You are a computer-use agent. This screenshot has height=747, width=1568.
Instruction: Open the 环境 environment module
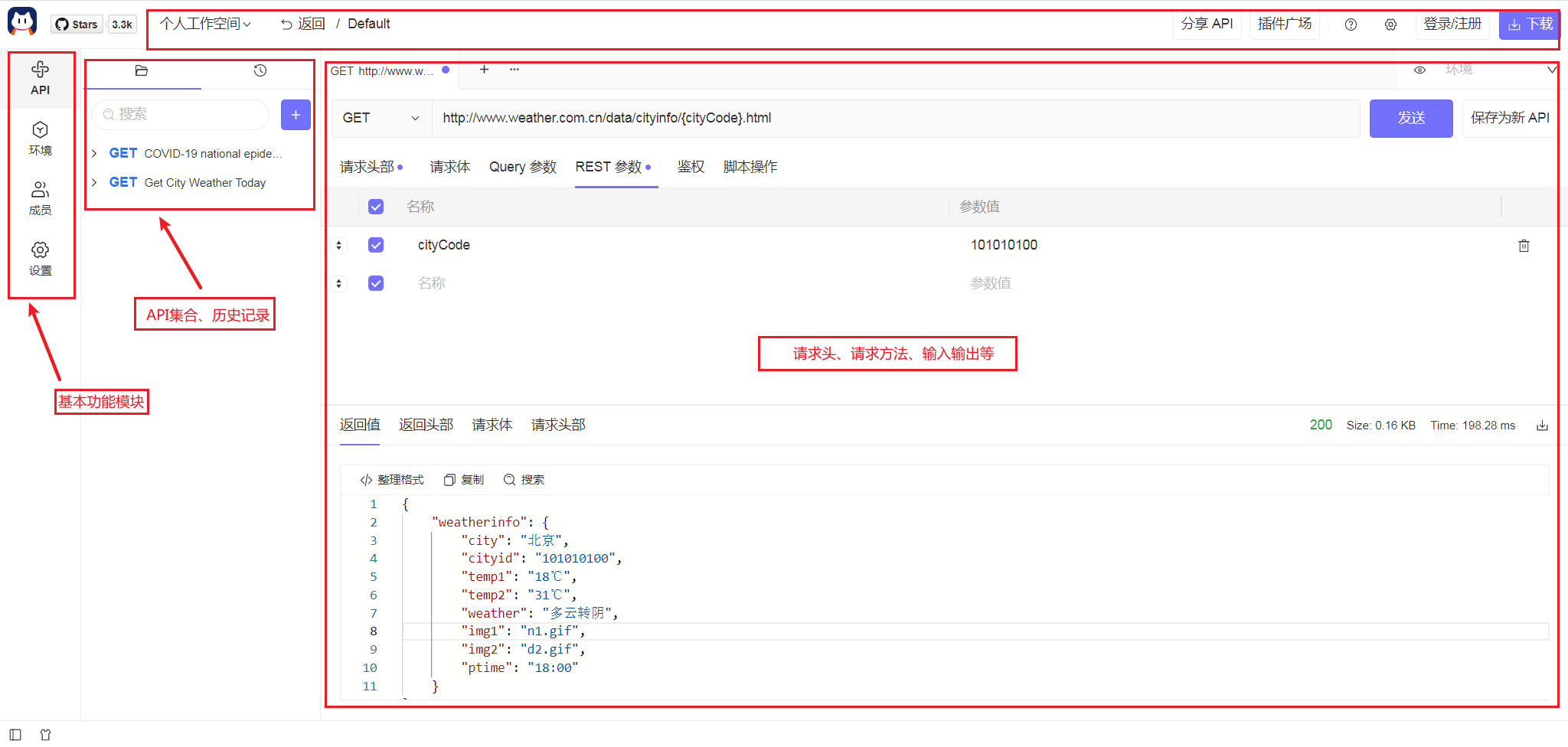41,139
